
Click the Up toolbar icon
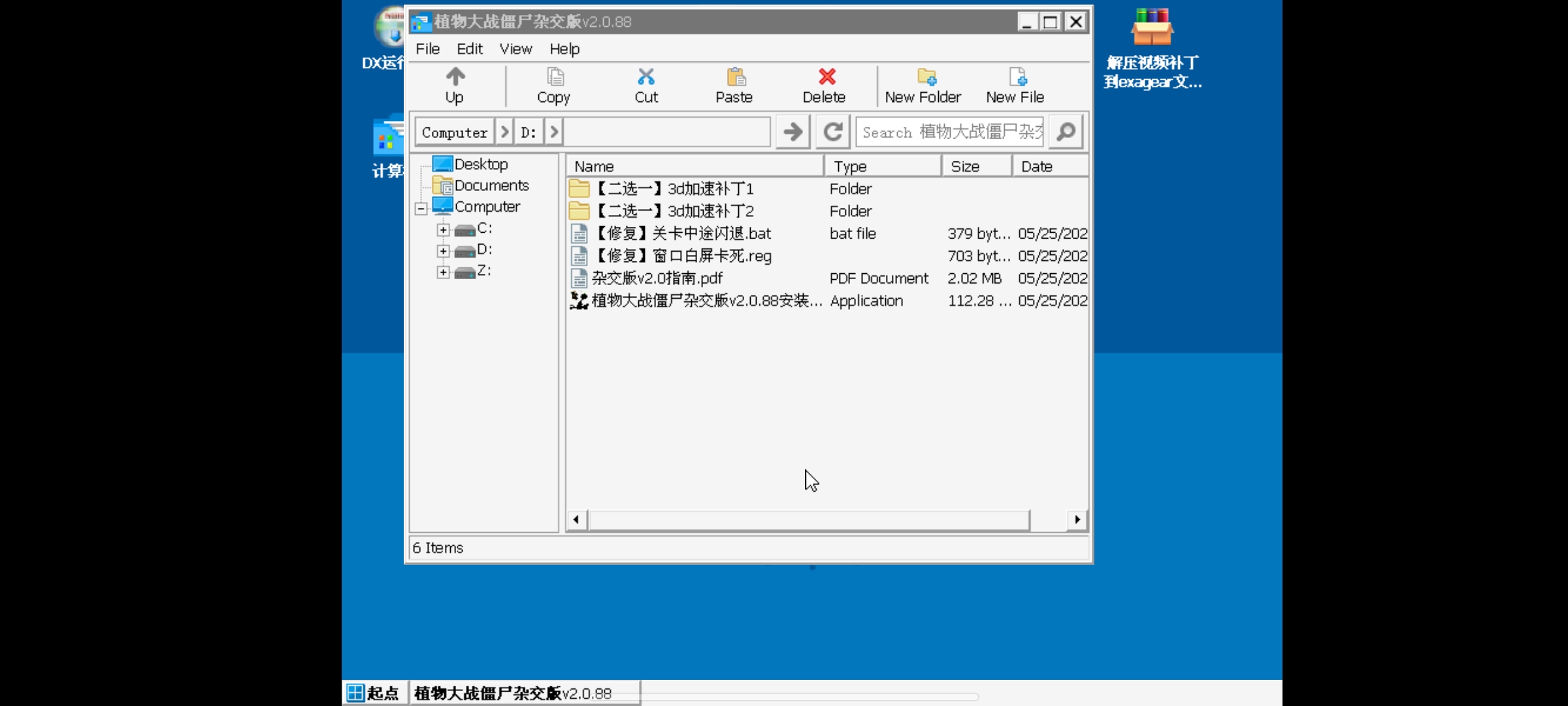pos(455,77)
